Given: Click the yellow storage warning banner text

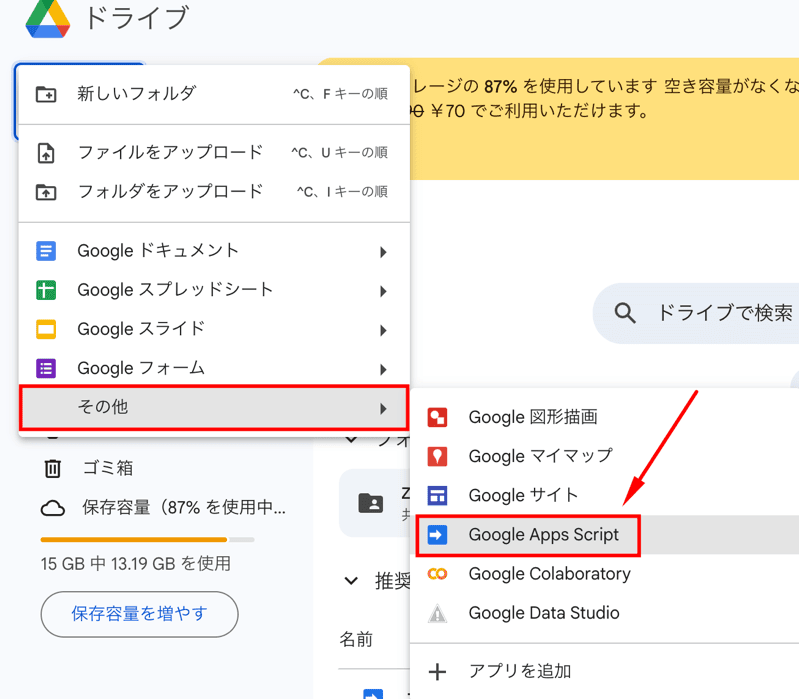Looking at the screenshot, I should coord(604,98).
